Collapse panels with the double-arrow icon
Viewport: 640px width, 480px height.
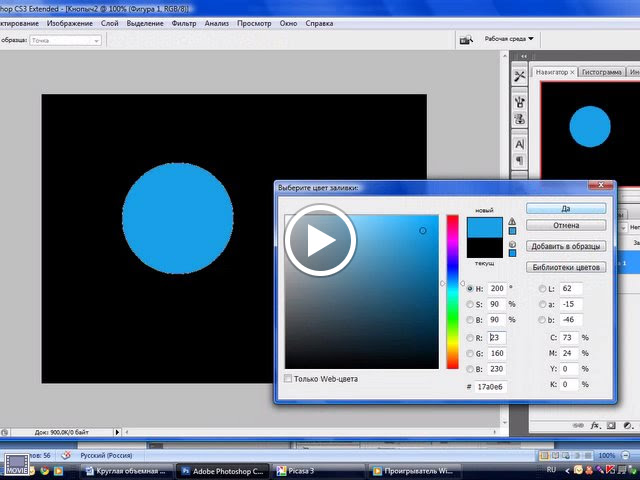pyautogui.click(x=524, y=56)
